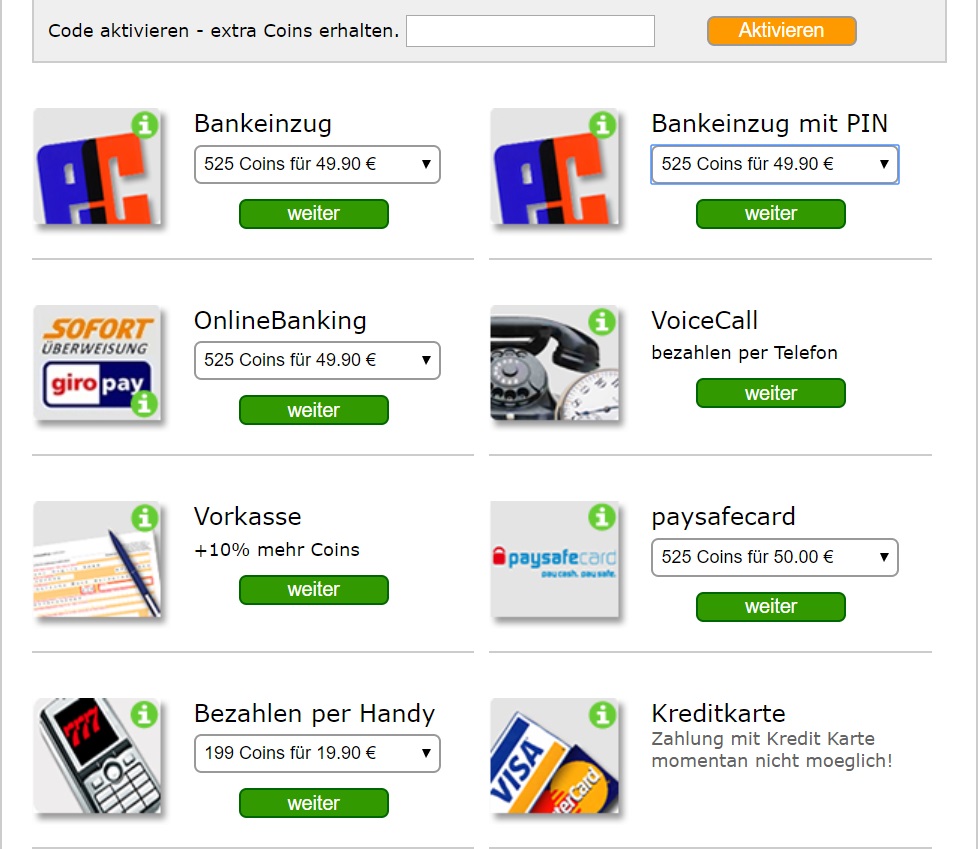The image size is (978, 849).
Task: Open Bankeinzug coins amount dropdown
Action: coord(317,164)
